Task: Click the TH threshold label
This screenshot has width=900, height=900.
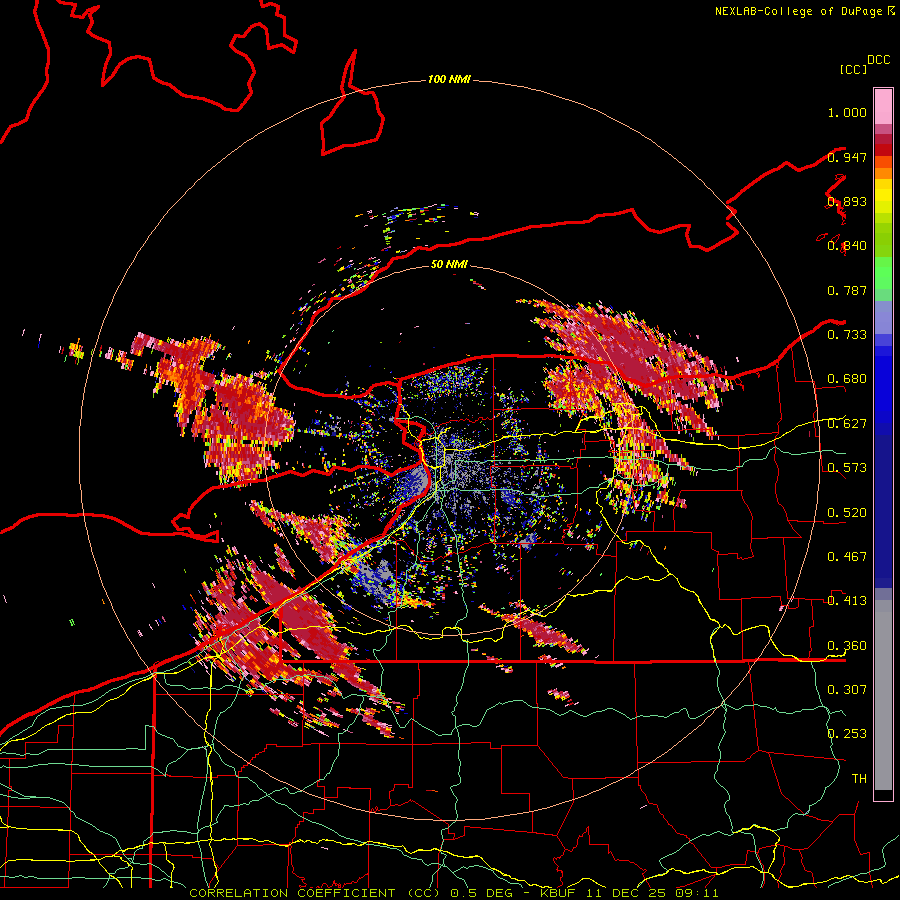Action: coord(859,778)
